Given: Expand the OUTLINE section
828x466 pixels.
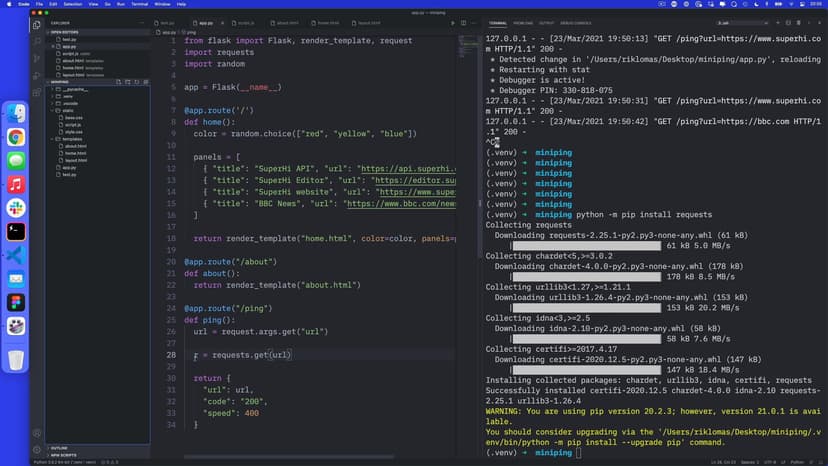Looking at the screenshot, I should [x=59, y=447].
